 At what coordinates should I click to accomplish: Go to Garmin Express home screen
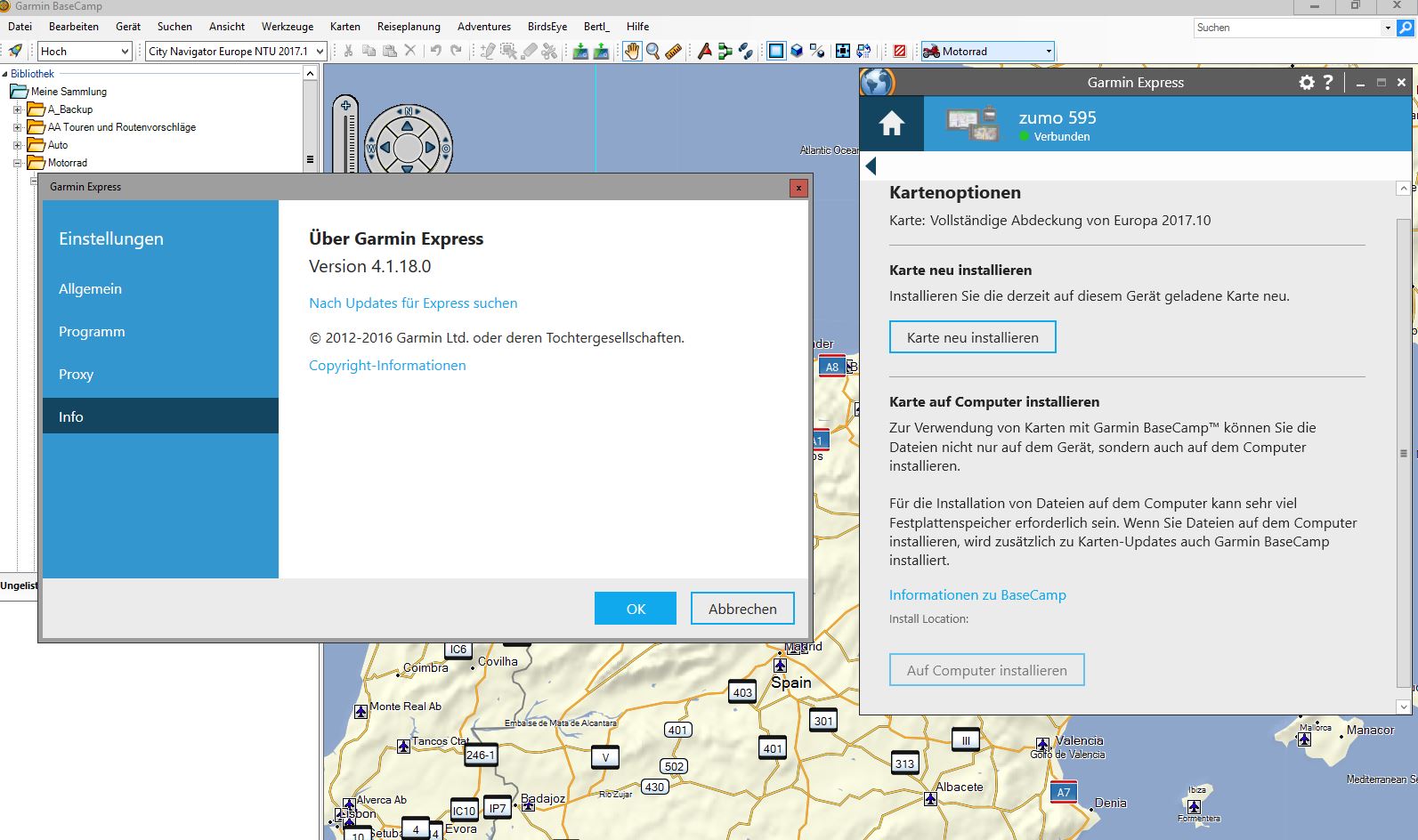[x=892, y=124]
